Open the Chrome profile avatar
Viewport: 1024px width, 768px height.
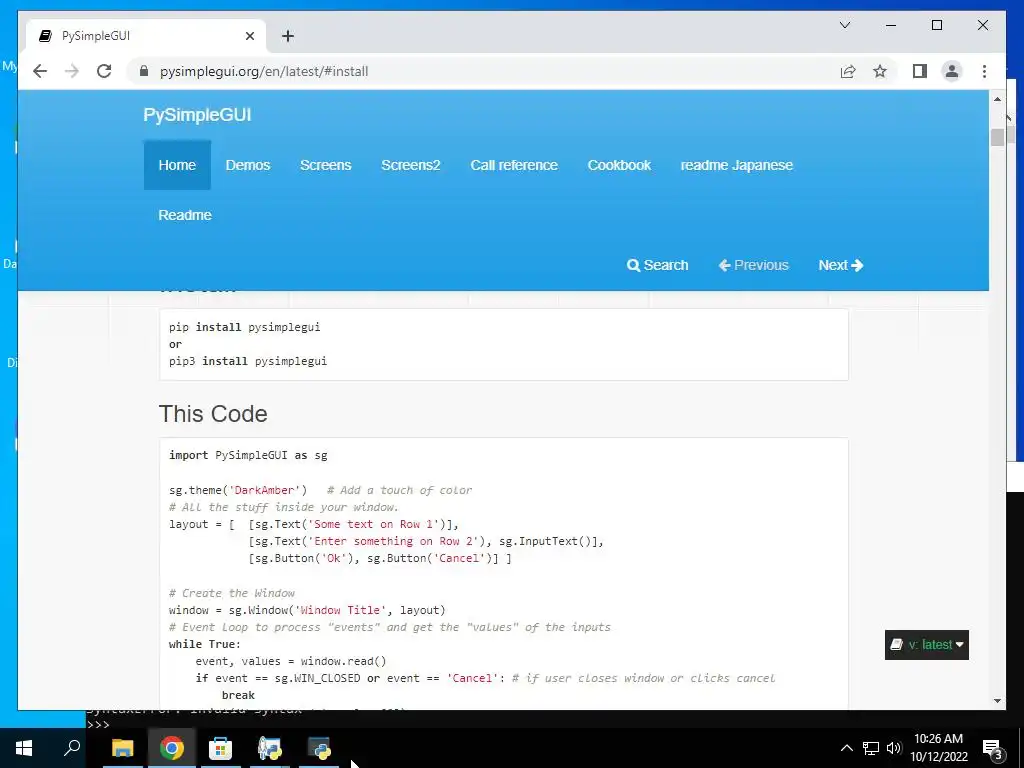(952, 71)
